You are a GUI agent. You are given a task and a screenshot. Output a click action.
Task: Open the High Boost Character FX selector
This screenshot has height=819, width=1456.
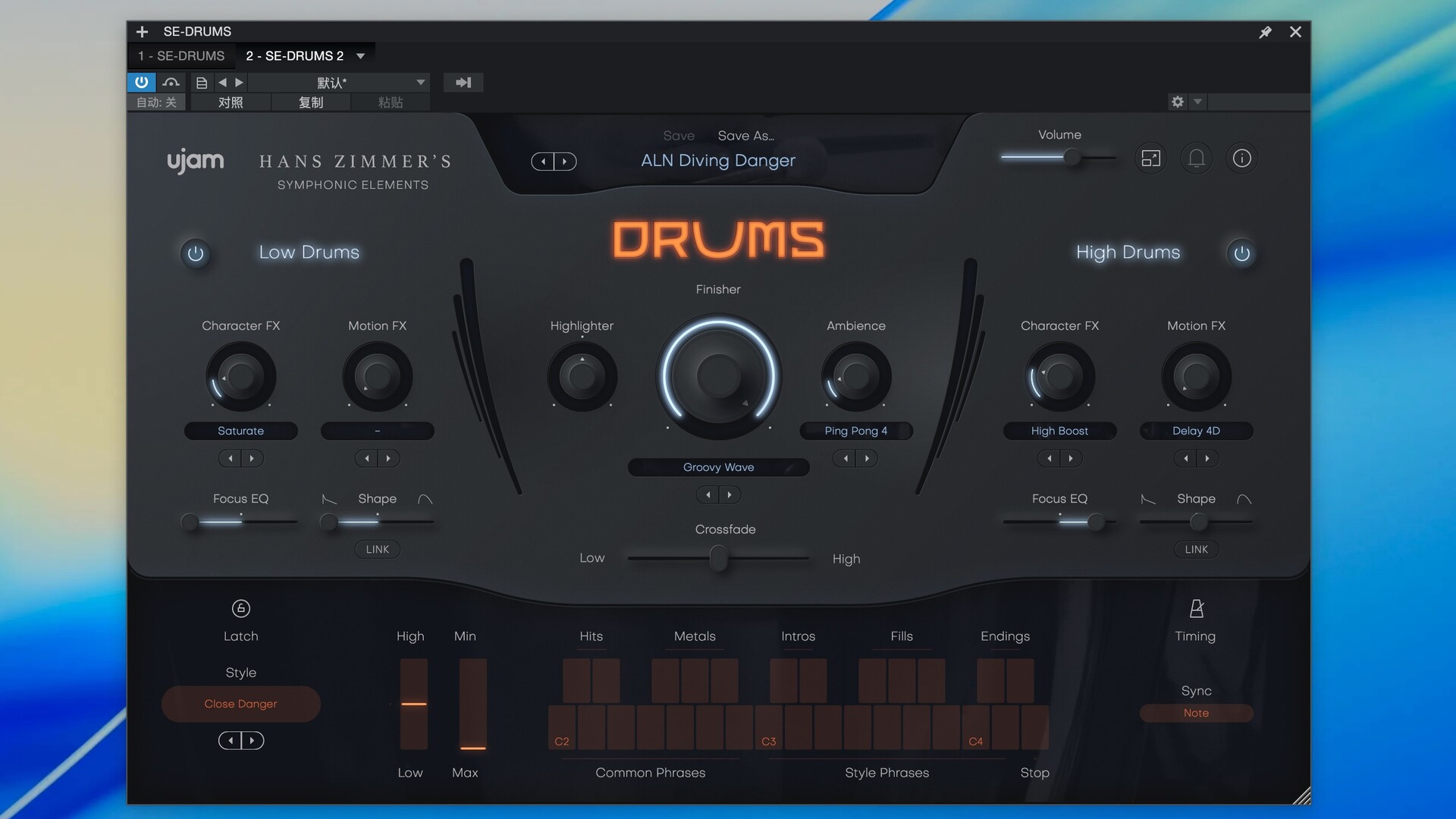[1059, 431]
